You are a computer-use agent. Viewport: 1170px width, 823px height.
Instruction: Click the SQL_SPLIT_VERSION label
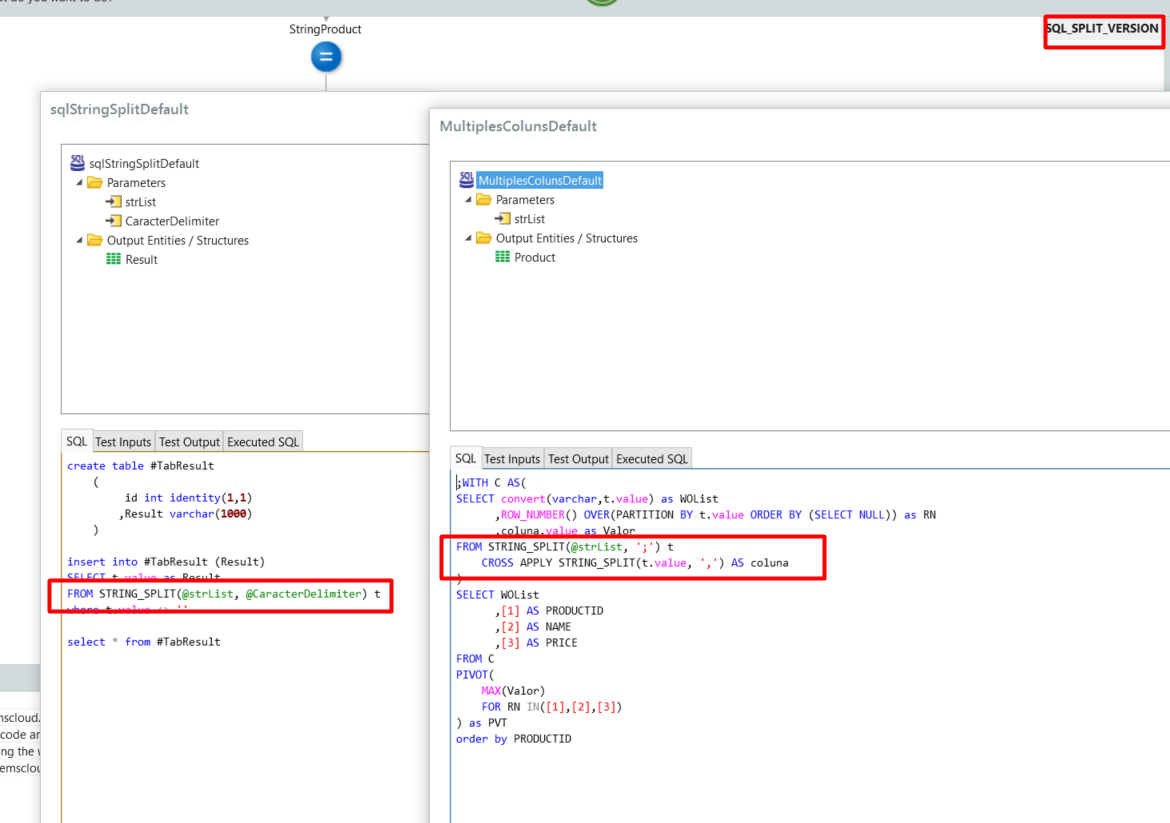1102,29
